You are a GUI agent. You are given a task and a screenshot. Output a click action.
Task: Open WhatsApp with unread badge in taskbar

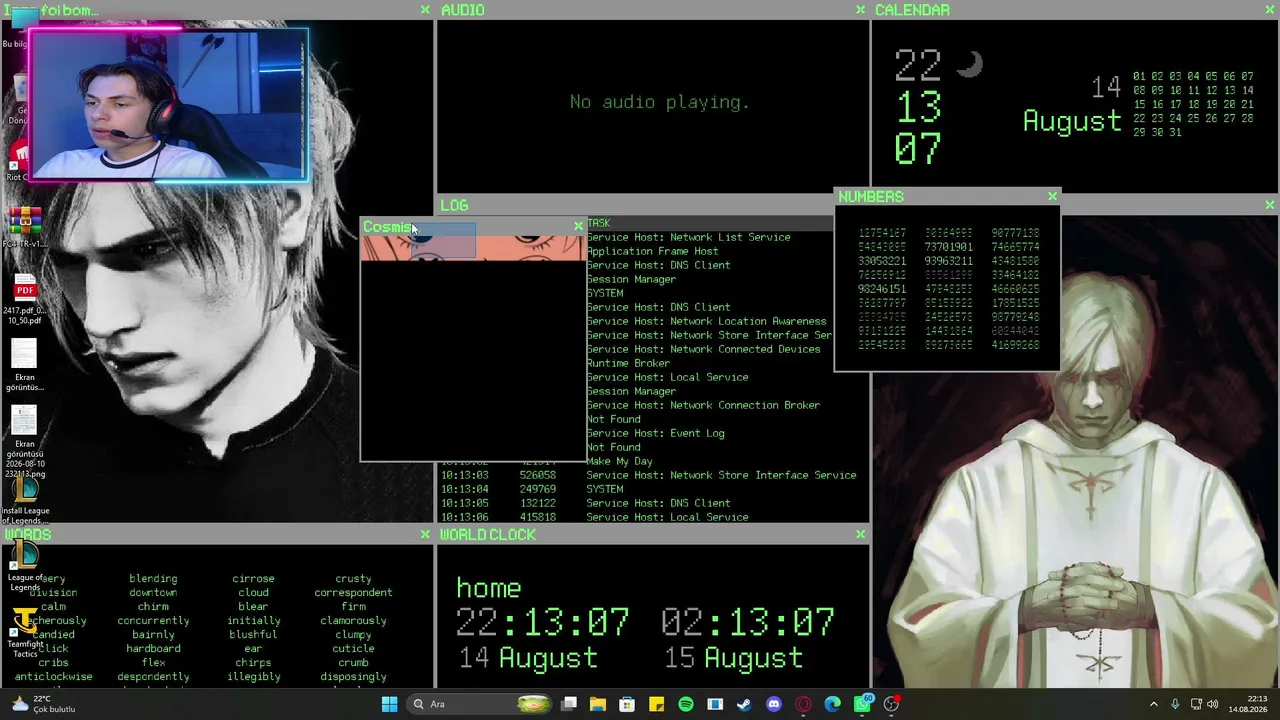tap(862, 704)
